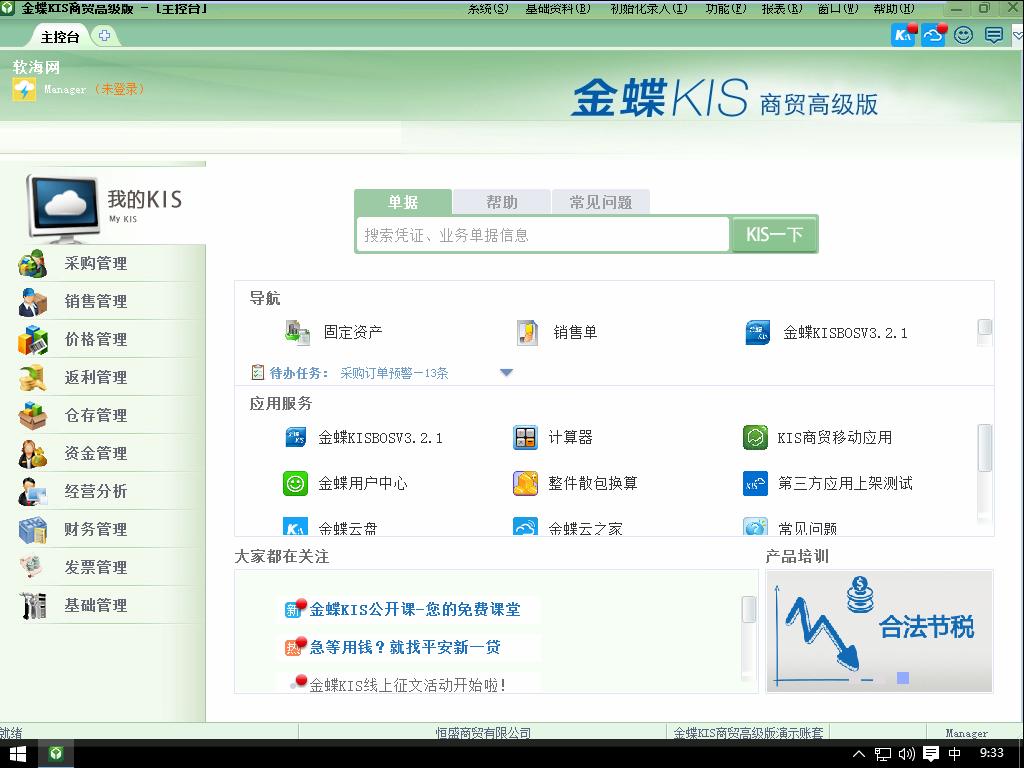The width and height of the screenshot is (1024, 768).
Task: Open KIS商贸移动应用 icon
Action: [756, 437]
